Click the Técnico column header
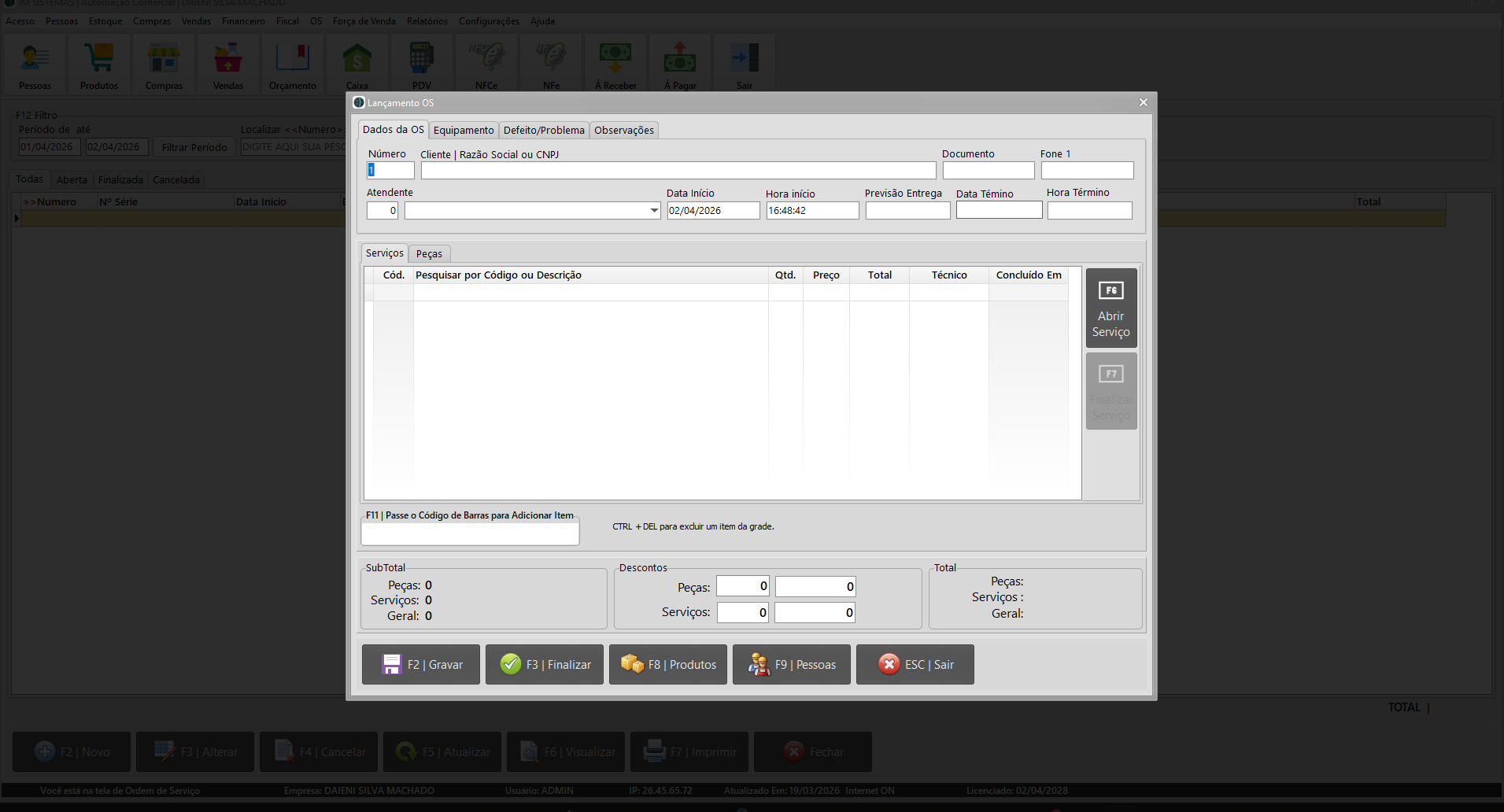The height and width of the screenshot is (812, 1504). [949, 275]
